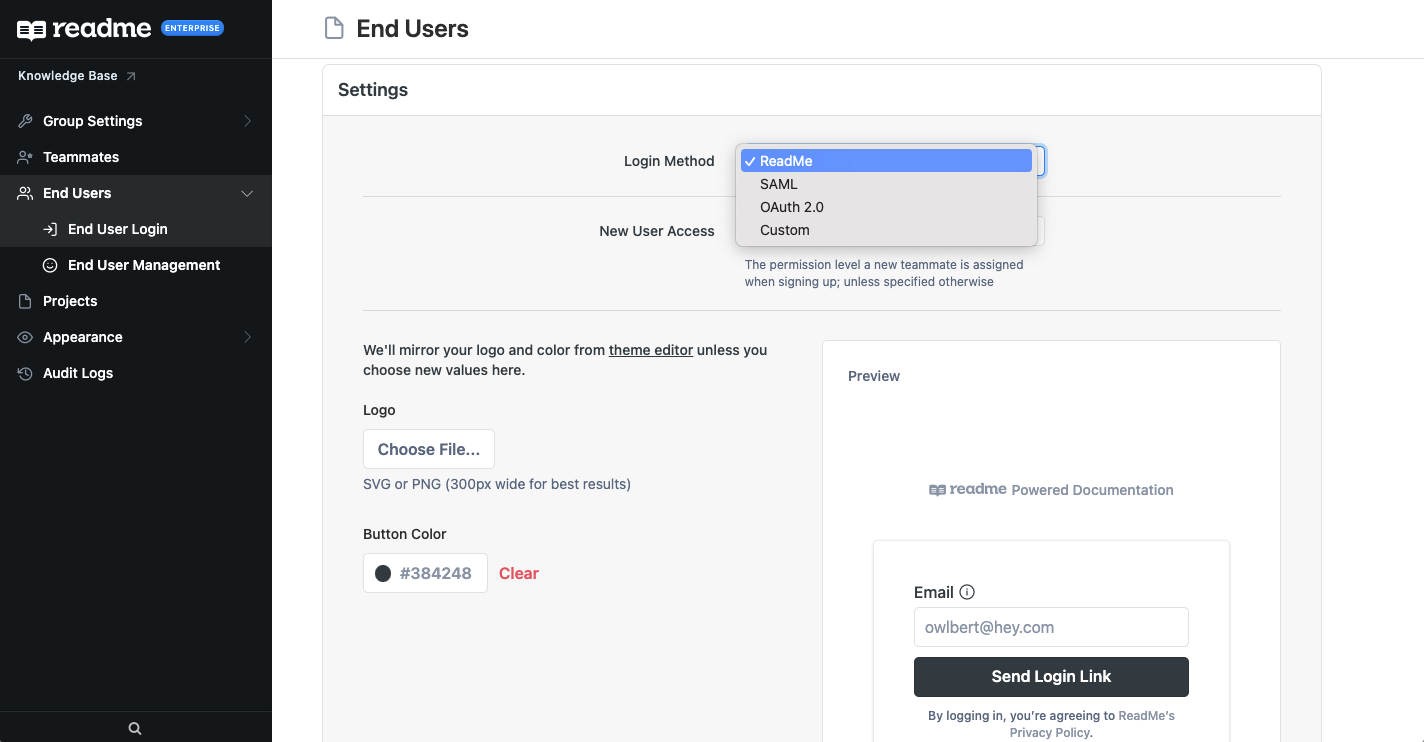Click the page icon beside End Users title
Image resolution: width=1424 pixels, height=742 pixels.
334,28
